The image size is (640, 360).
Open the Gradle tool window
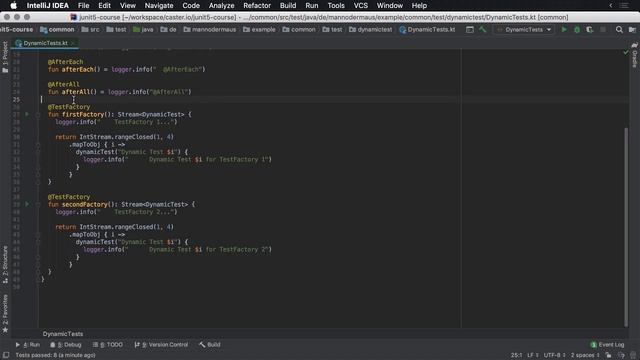pos(635,55)
